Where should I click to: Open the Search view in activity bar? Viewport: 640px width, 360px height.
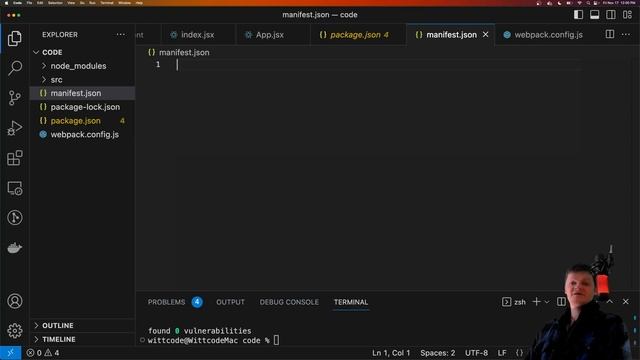coord(15,68)
